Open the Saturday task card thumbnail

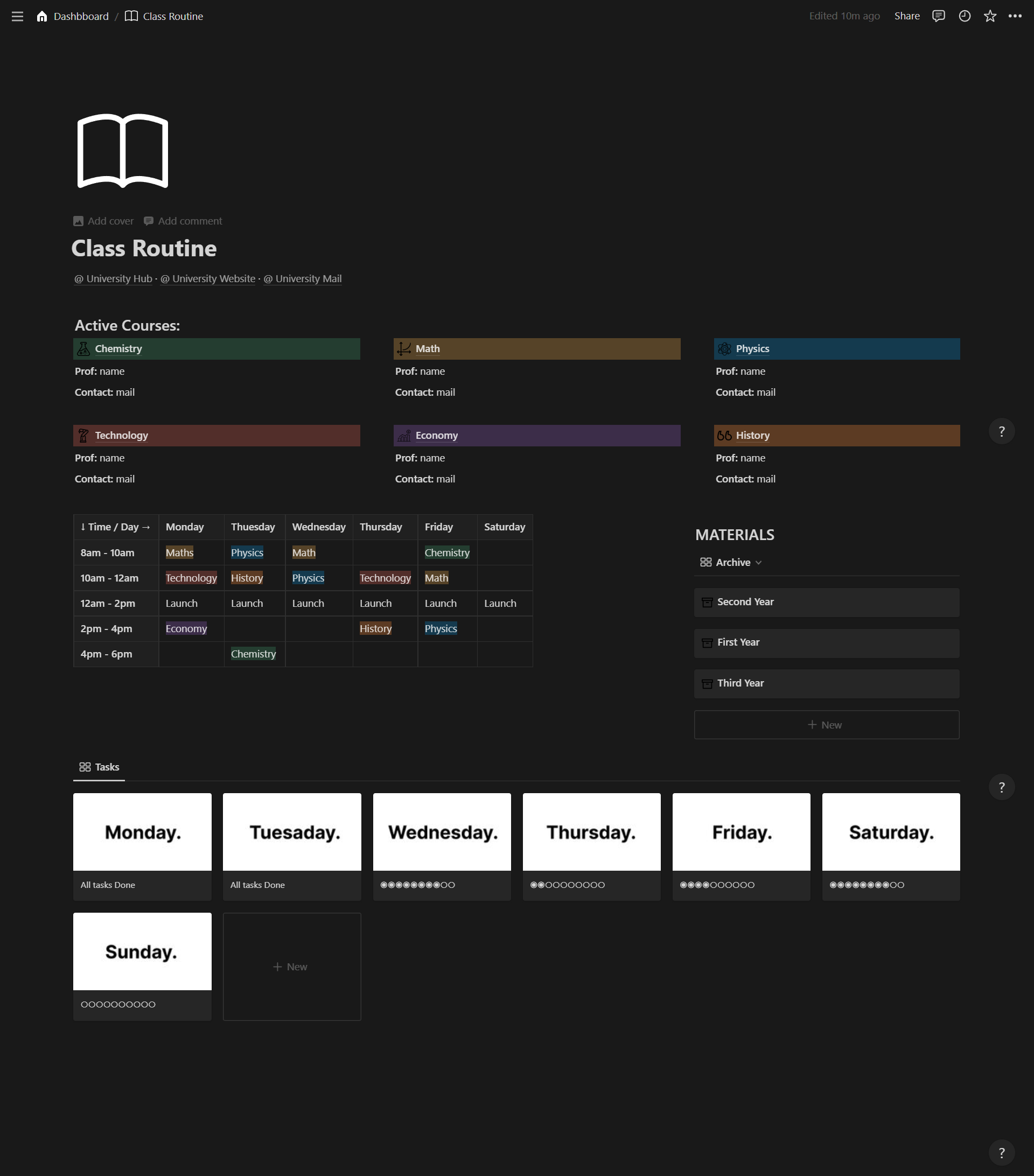(x=891, y=832)
